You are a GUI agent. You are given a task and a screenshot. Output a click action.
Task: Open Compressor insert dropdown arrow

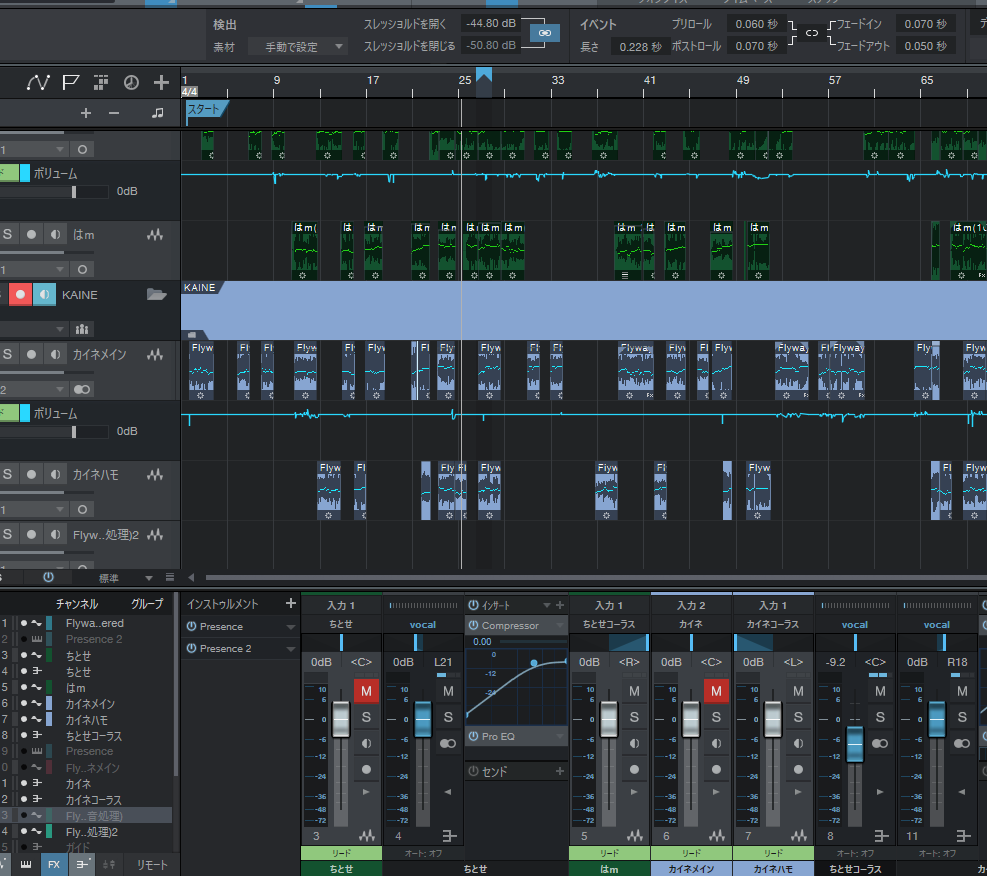pos(560,626)
